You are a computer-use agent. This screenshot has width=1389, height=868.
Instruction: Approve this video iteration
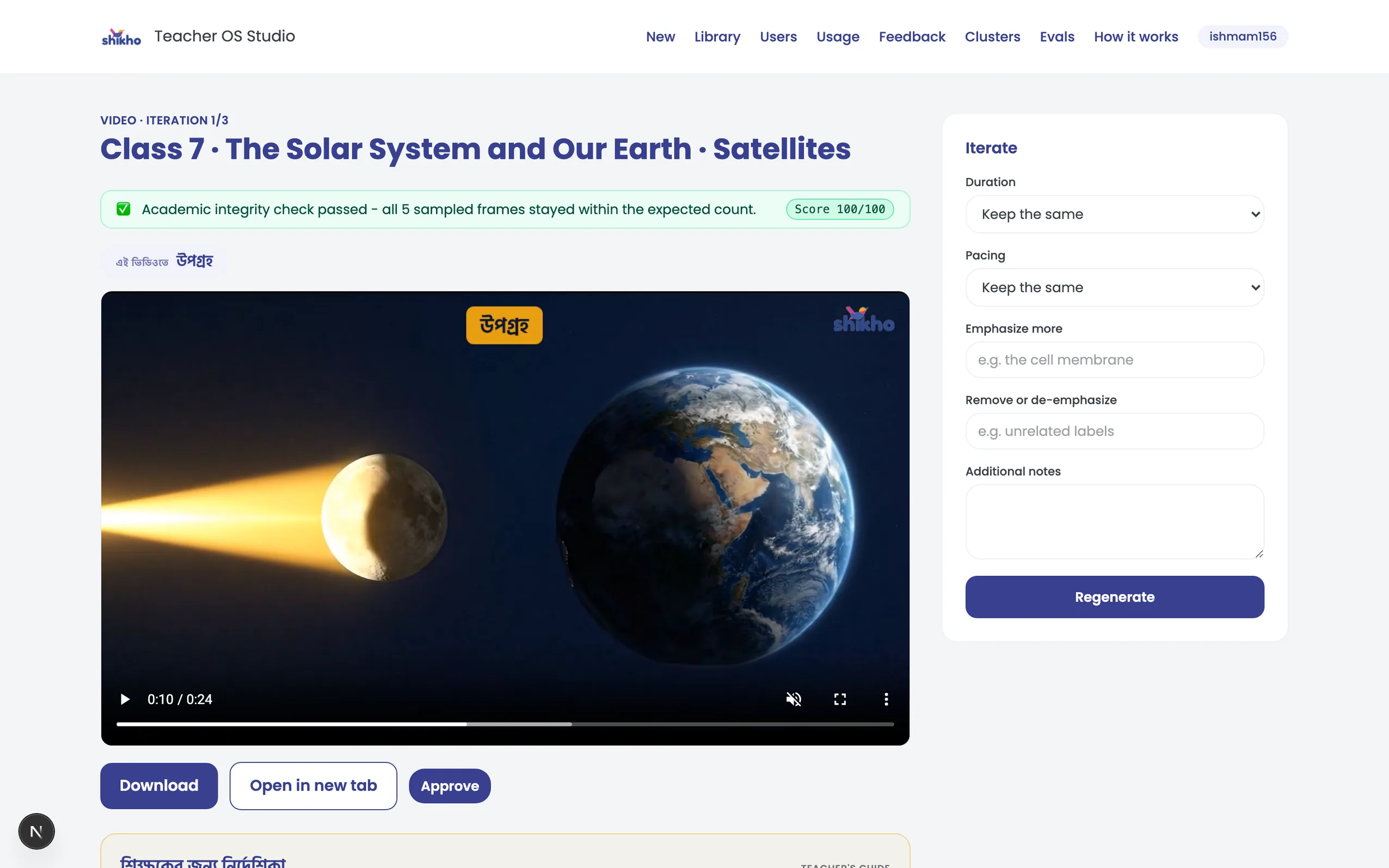[450, 786]
